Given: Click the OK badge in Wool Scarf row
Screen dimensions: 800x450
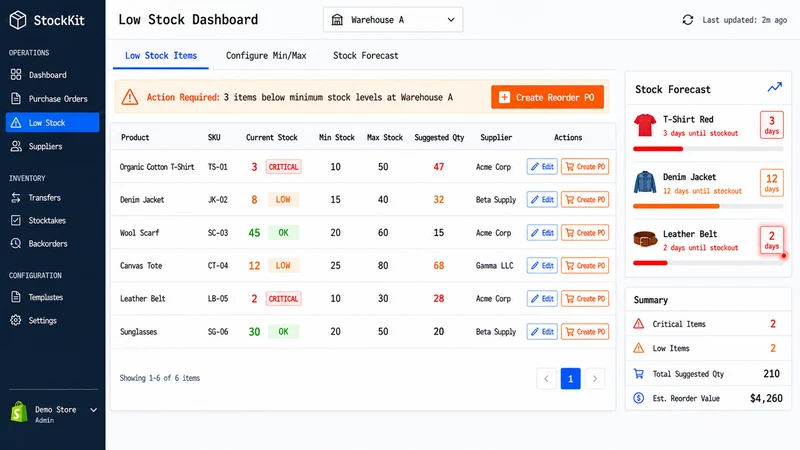Looking at the screenshot, I should tap(283, 233).
